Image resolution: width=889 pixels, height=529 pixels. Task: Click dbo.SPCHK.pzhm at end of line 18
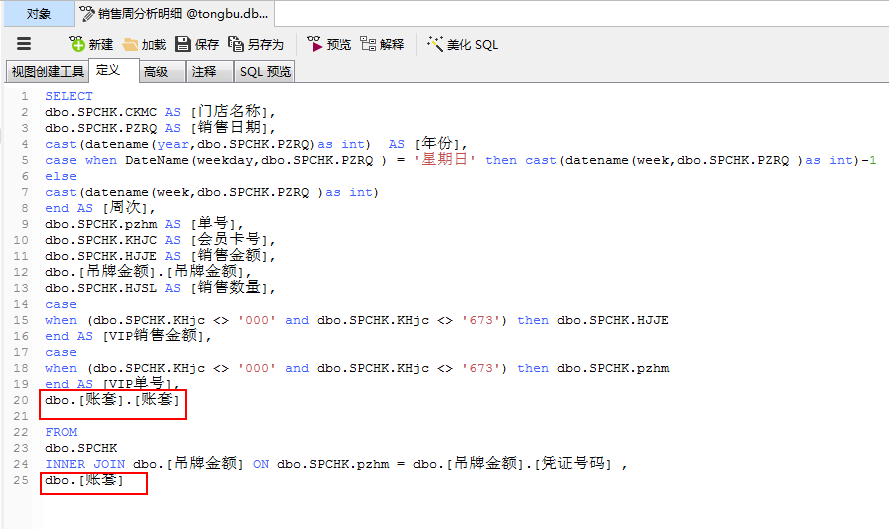pyautogui.click(x=613, y=369)
